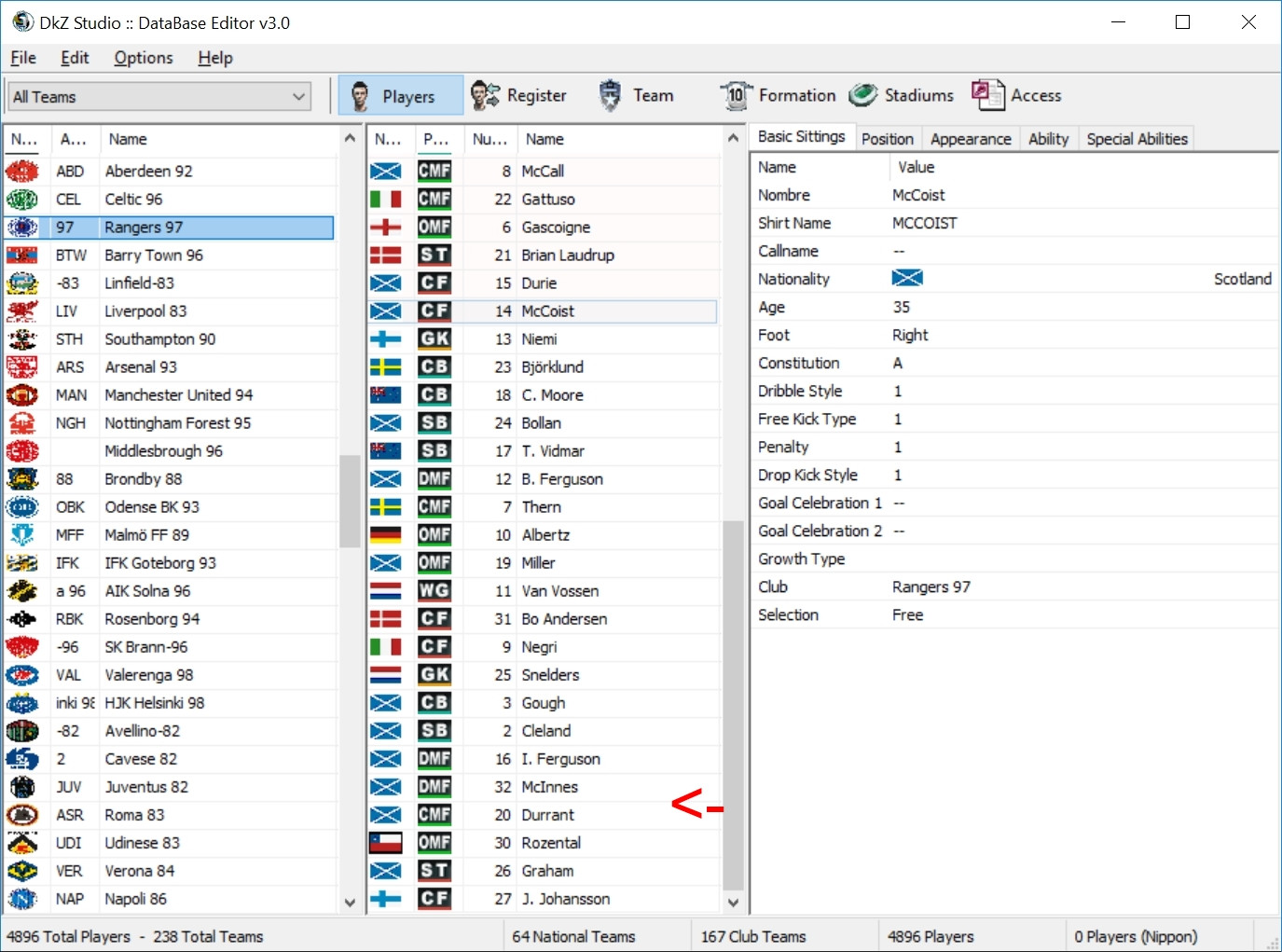Click the Aberdeen 92 club crest
This screenshot has width=1282, height=952.
pyautogui.click(x=22, y=171)
